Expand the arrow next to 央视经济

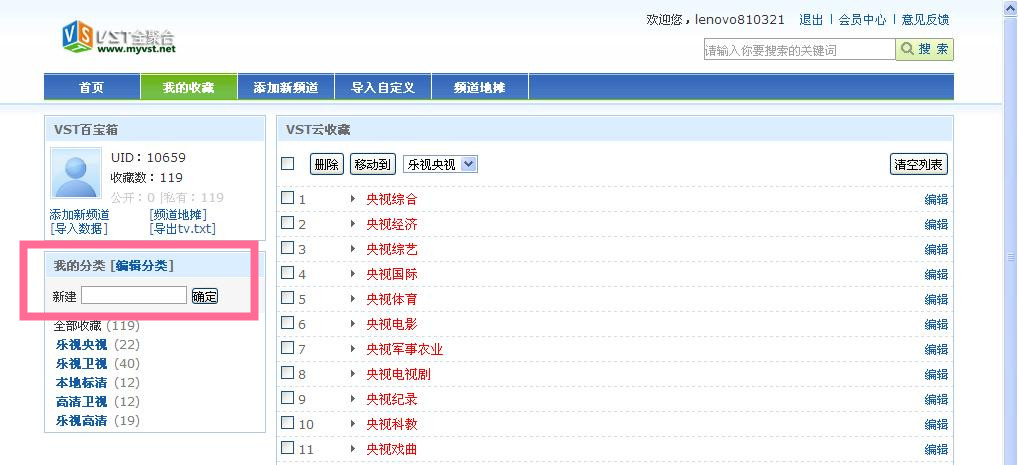point(353,224)
